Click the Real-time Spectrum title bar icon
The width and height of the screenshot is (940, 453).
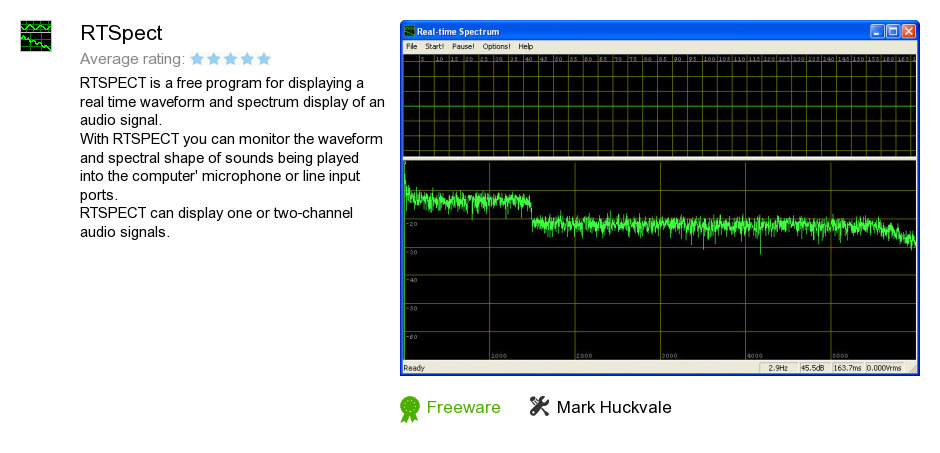(x=409, y=31)
